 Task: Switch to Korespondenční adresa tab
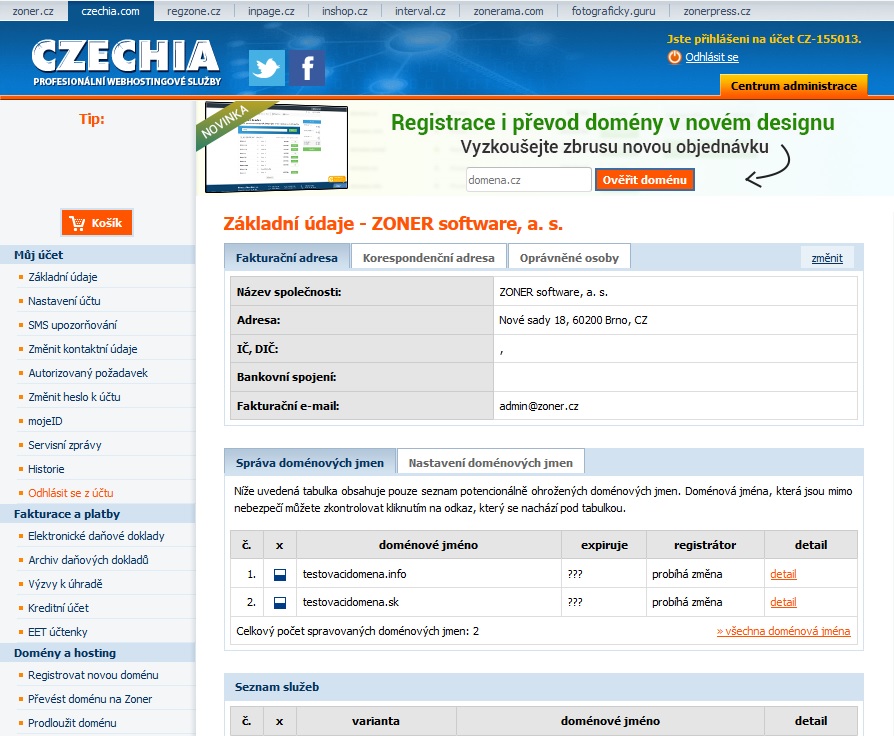click(428, 257)
